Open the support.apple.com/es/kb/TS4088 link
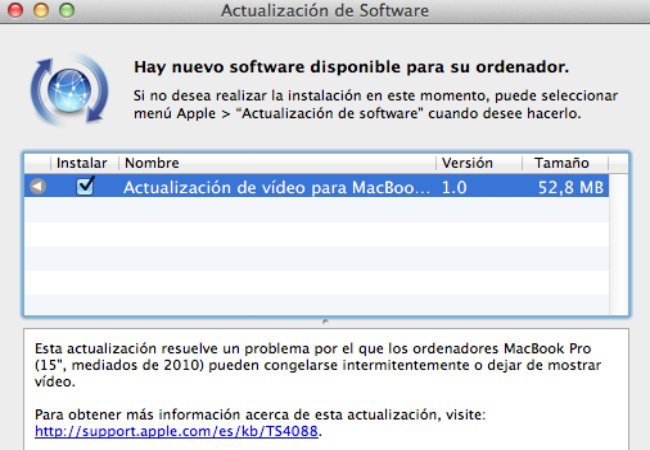This screenshot has width=650, height=450. tap(178, 432)
